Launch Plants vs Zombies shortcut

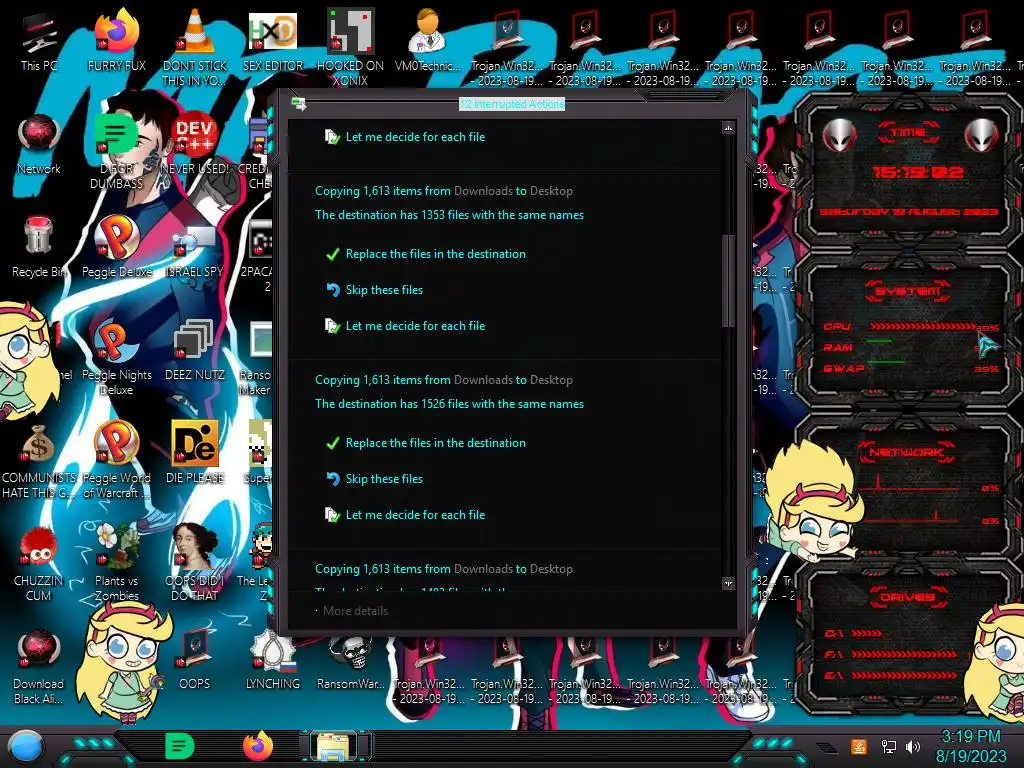(117, 563)
